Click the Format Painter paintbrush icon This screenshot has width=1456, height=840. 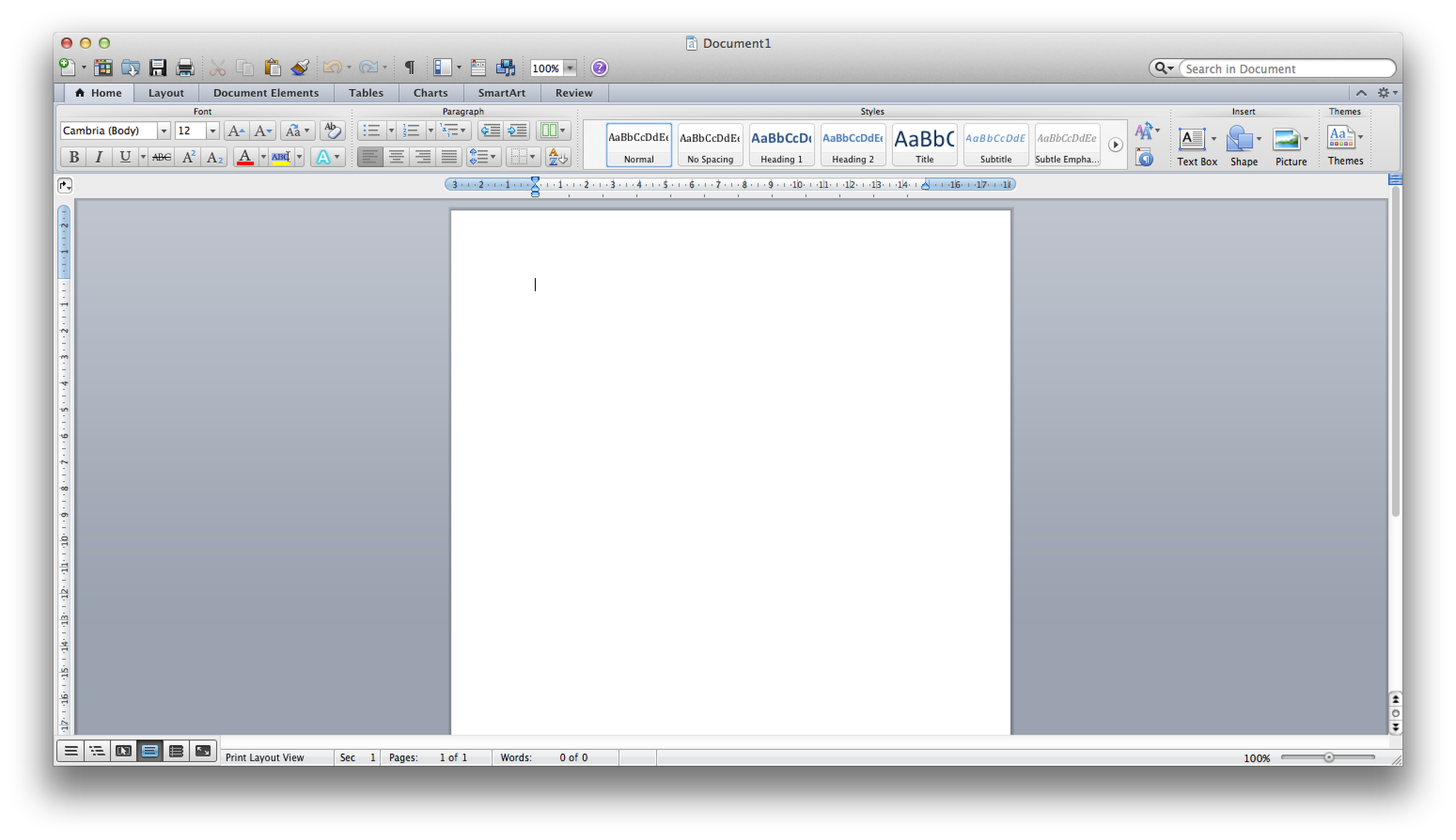click(300, 67)
